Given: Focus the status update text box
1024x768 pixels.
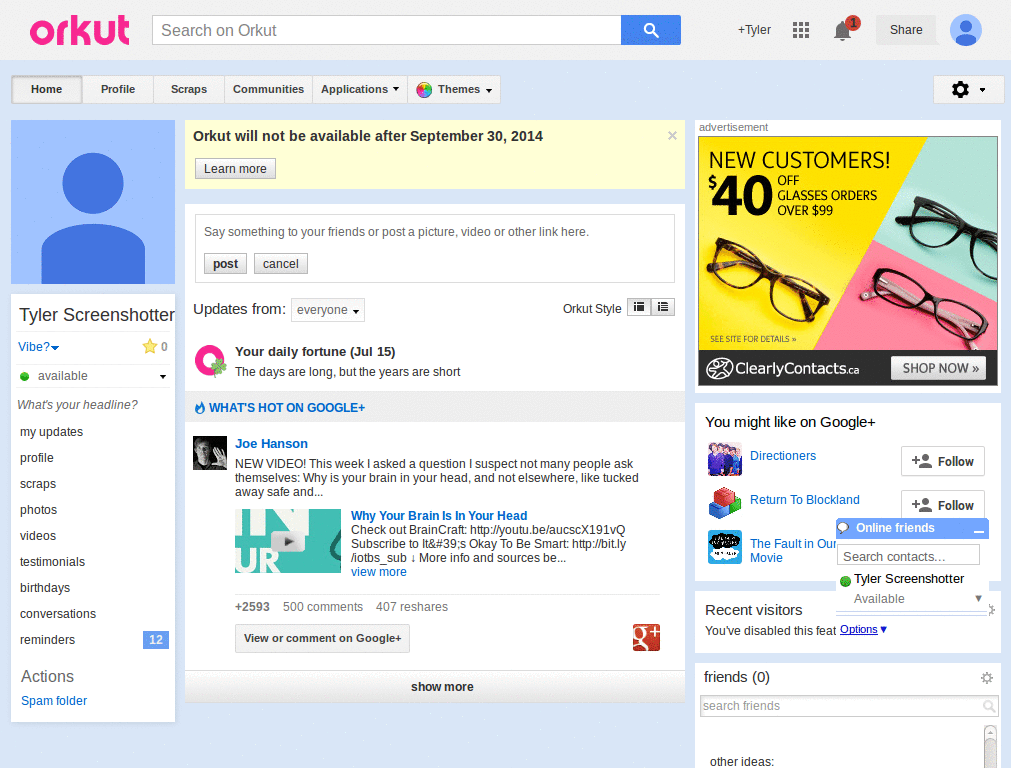Looking at the screenshot, I should pos(435,232).
